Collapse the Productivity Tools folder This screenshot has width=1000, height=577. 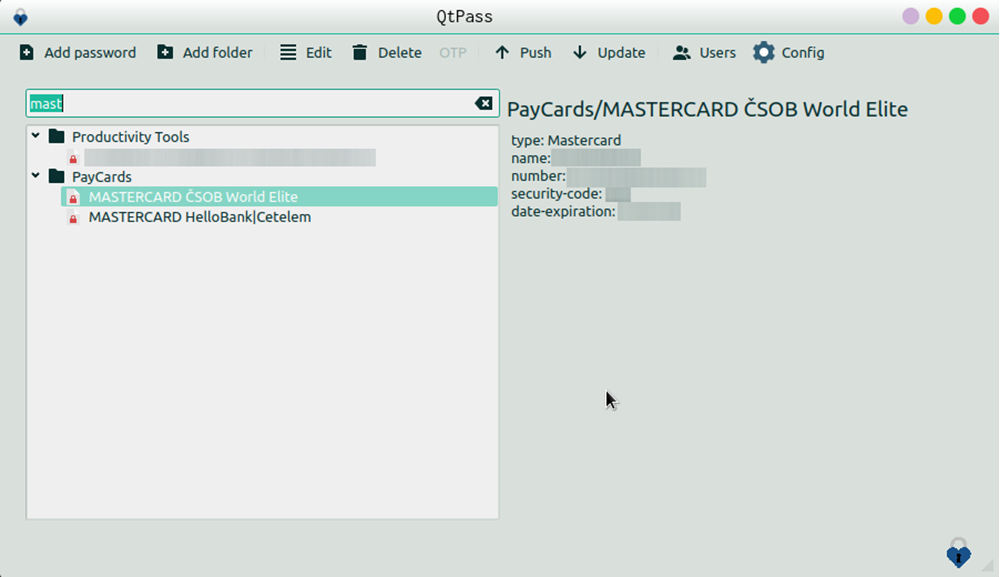pos(36,136)
